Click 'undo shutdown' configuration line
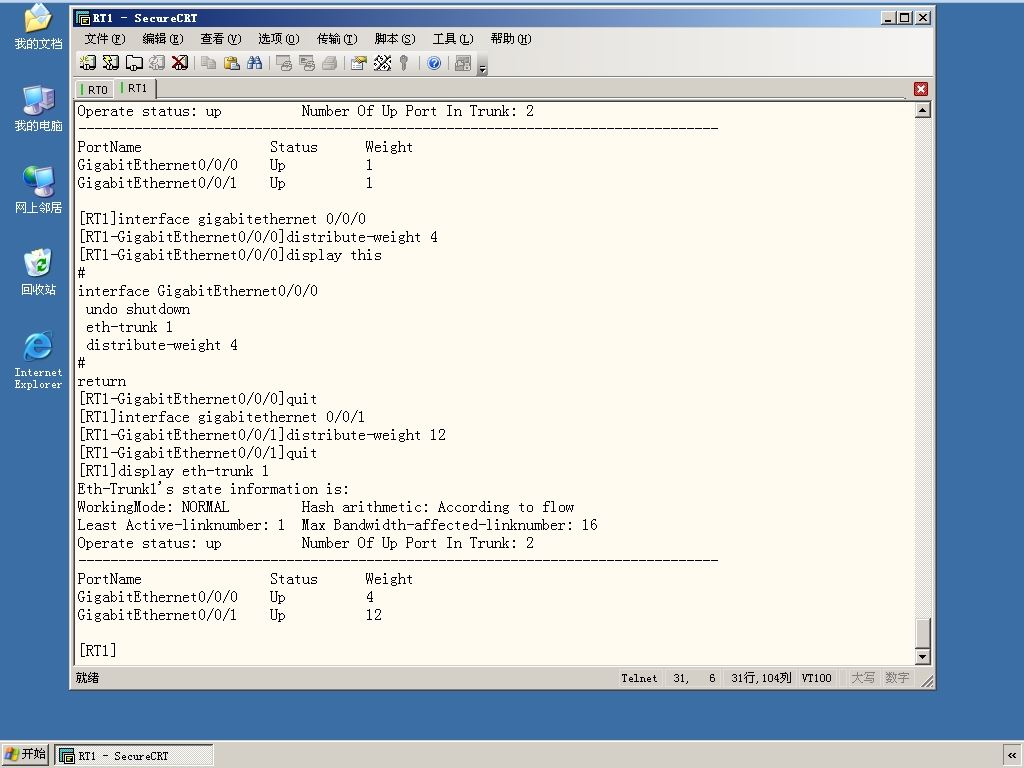This screenshot has width=1024, height=768. pos(138,309)
